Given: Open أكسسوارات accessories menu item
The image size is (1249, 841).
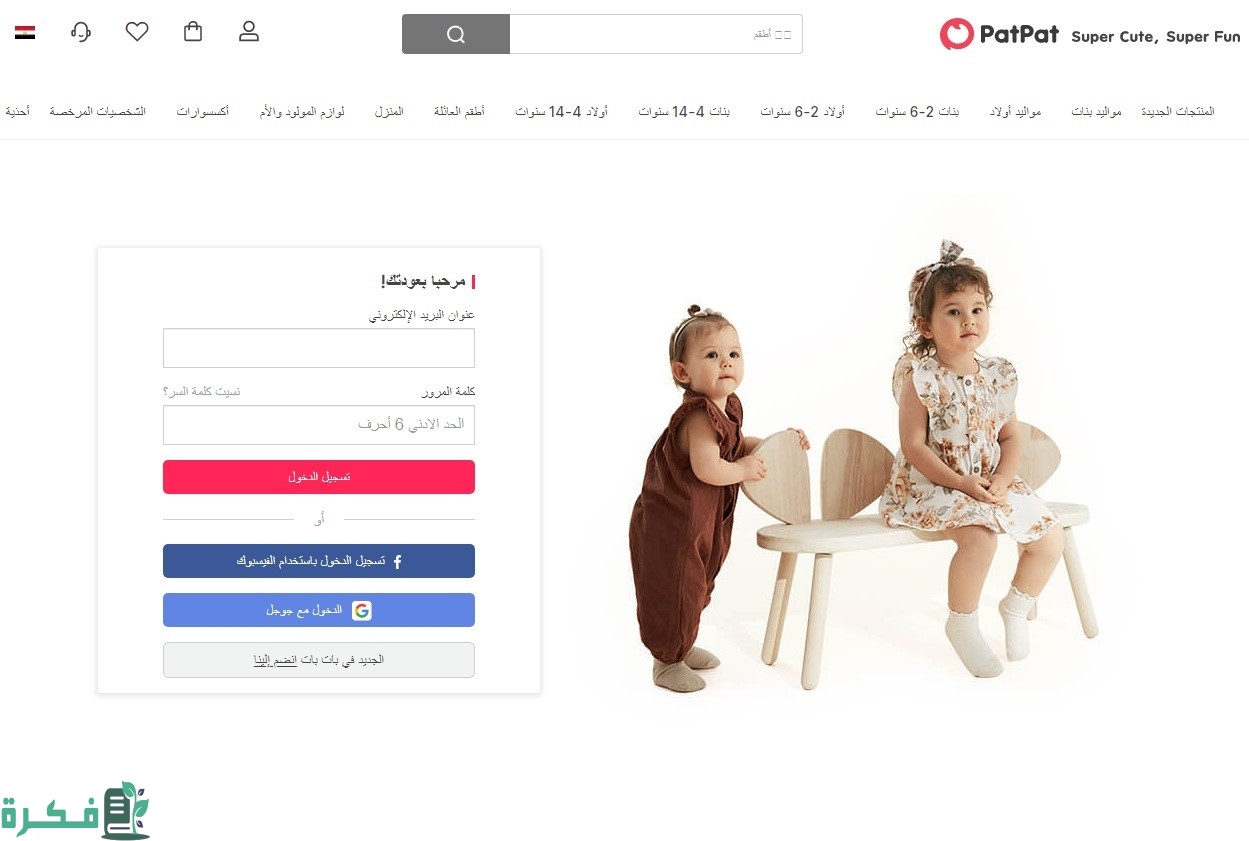Looking at the screenshot, I should (x=203, y=111).
